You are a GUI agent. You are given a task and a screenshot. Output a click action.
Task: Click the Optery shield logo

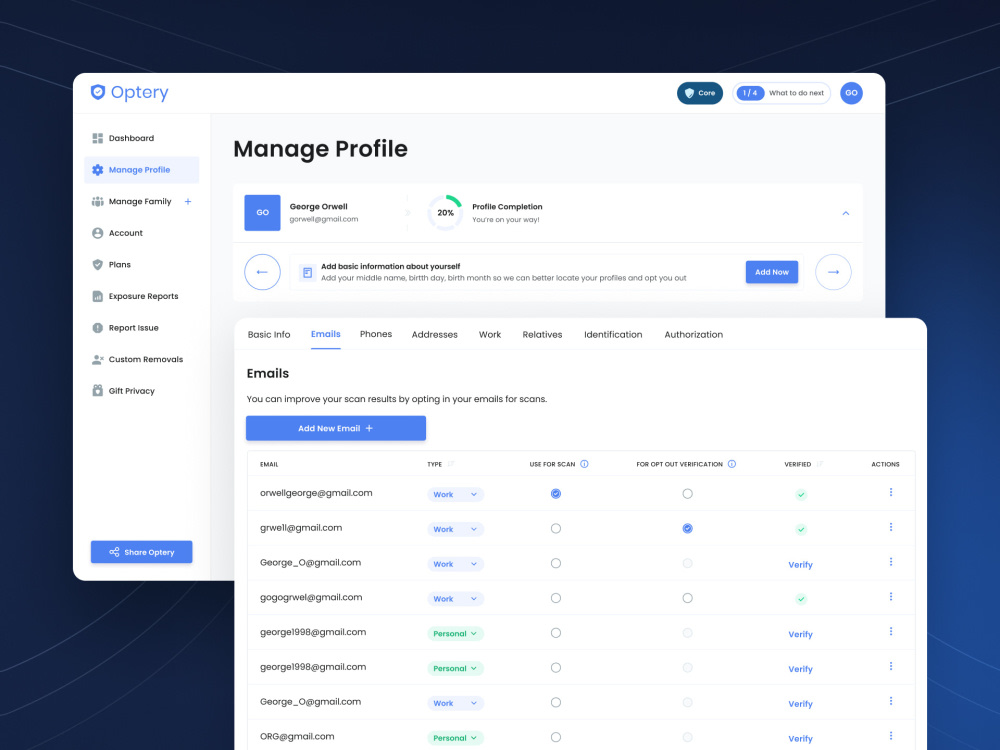pos(98,92)
